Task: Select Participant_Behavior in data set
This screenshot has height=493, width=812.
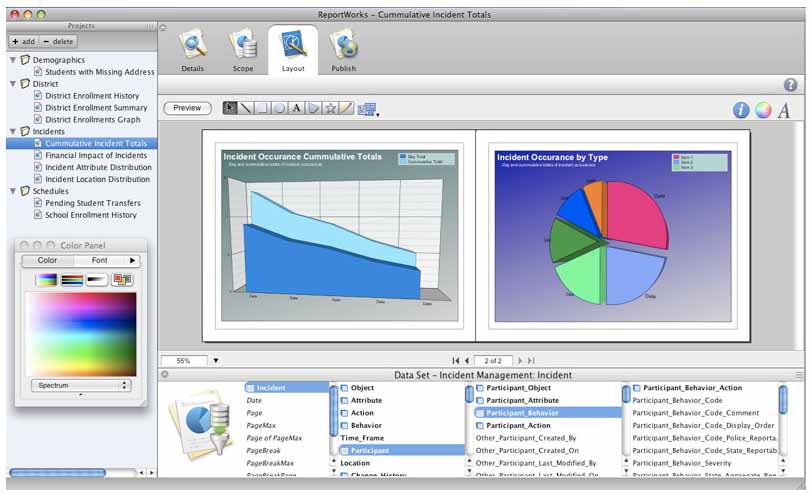Action: pos(547,413)
